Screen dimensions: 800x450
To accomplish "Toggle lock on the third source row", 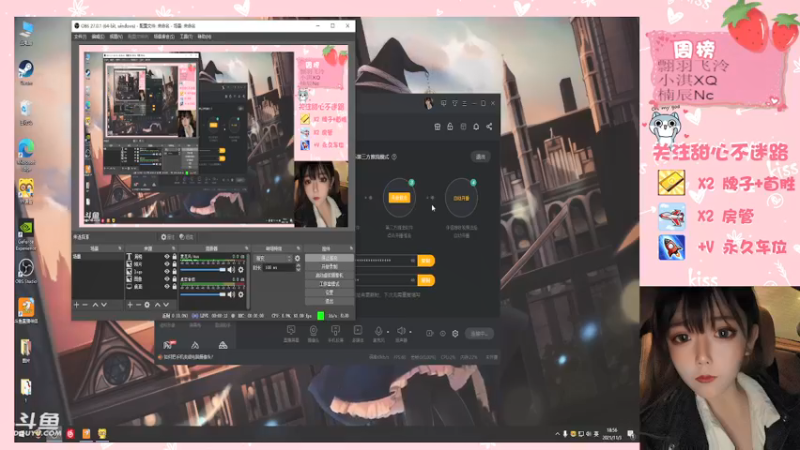I will click(x=174, y=271).
